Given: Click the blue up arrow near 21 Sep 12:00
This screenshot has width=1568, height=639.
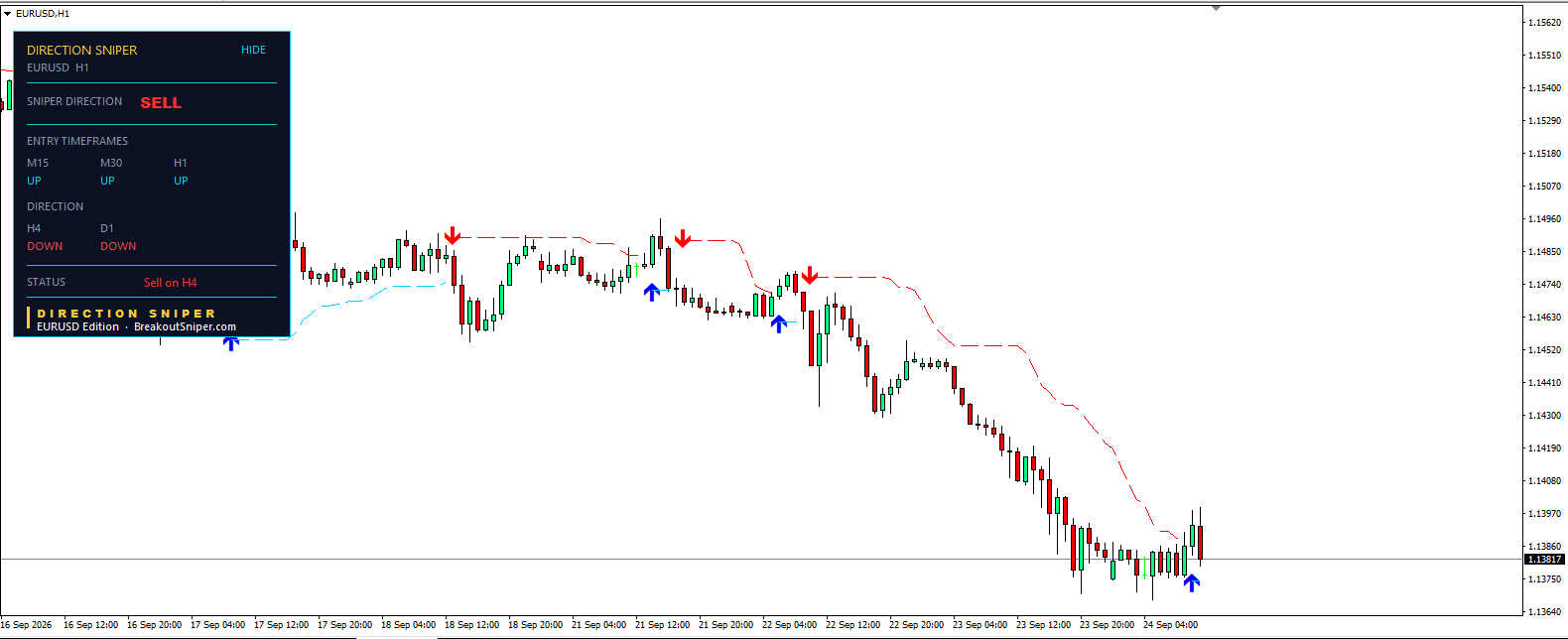Looking at the screenshot, I should pos(651,292).
